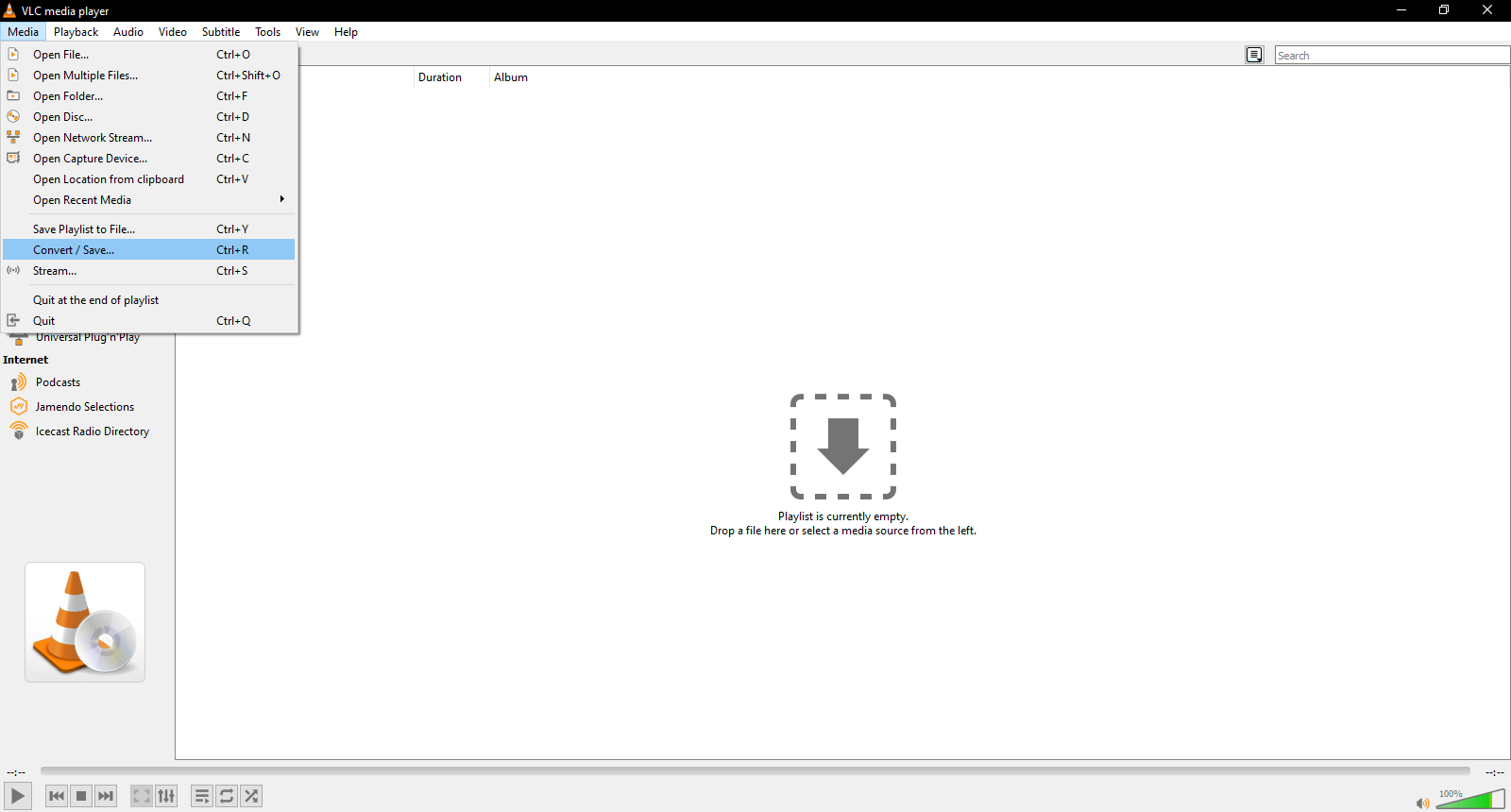
Task: Open the Help menu
Action: tap(346, 31)
